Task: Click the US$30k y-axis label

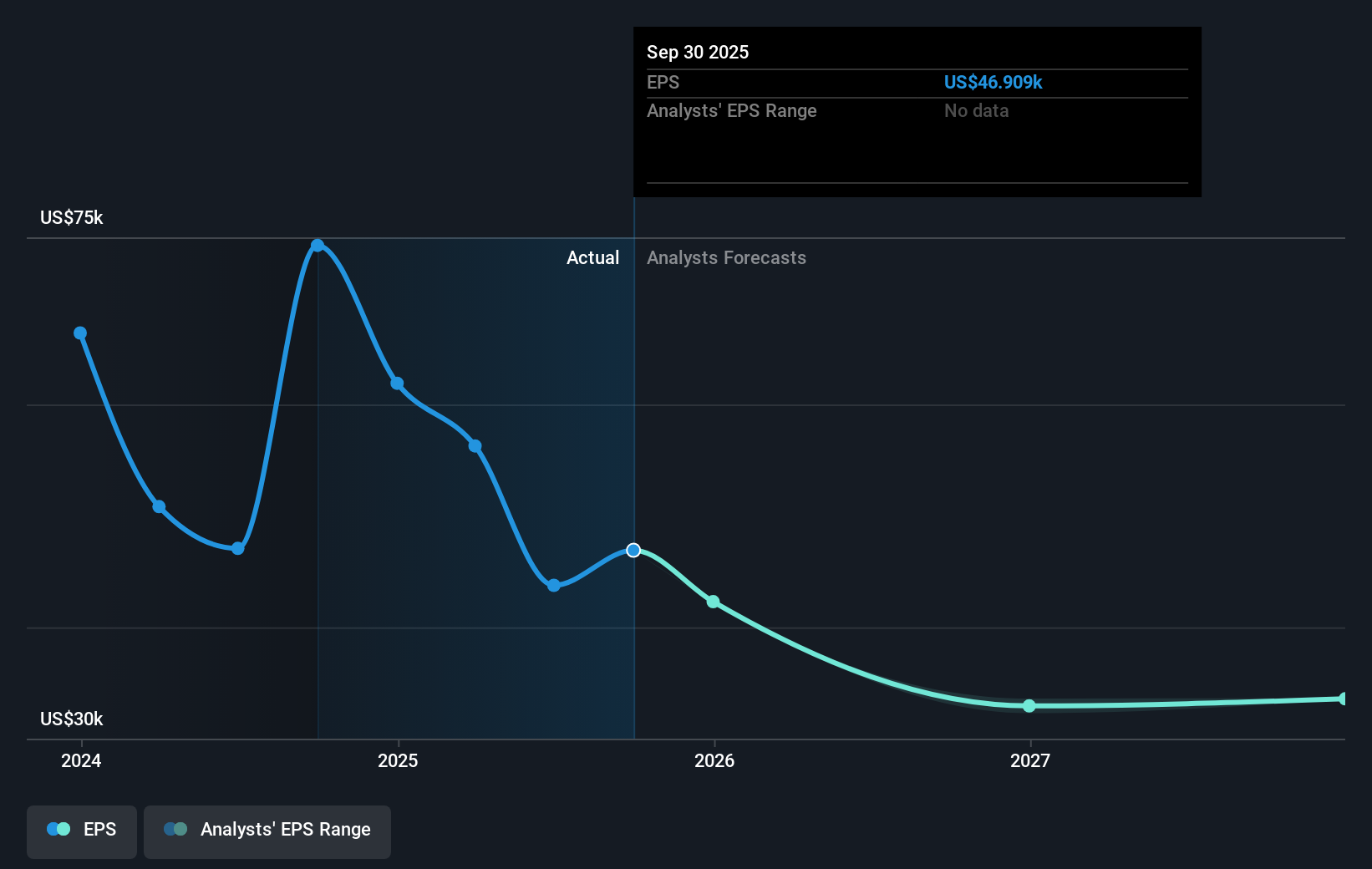Action: click(72, 719)
